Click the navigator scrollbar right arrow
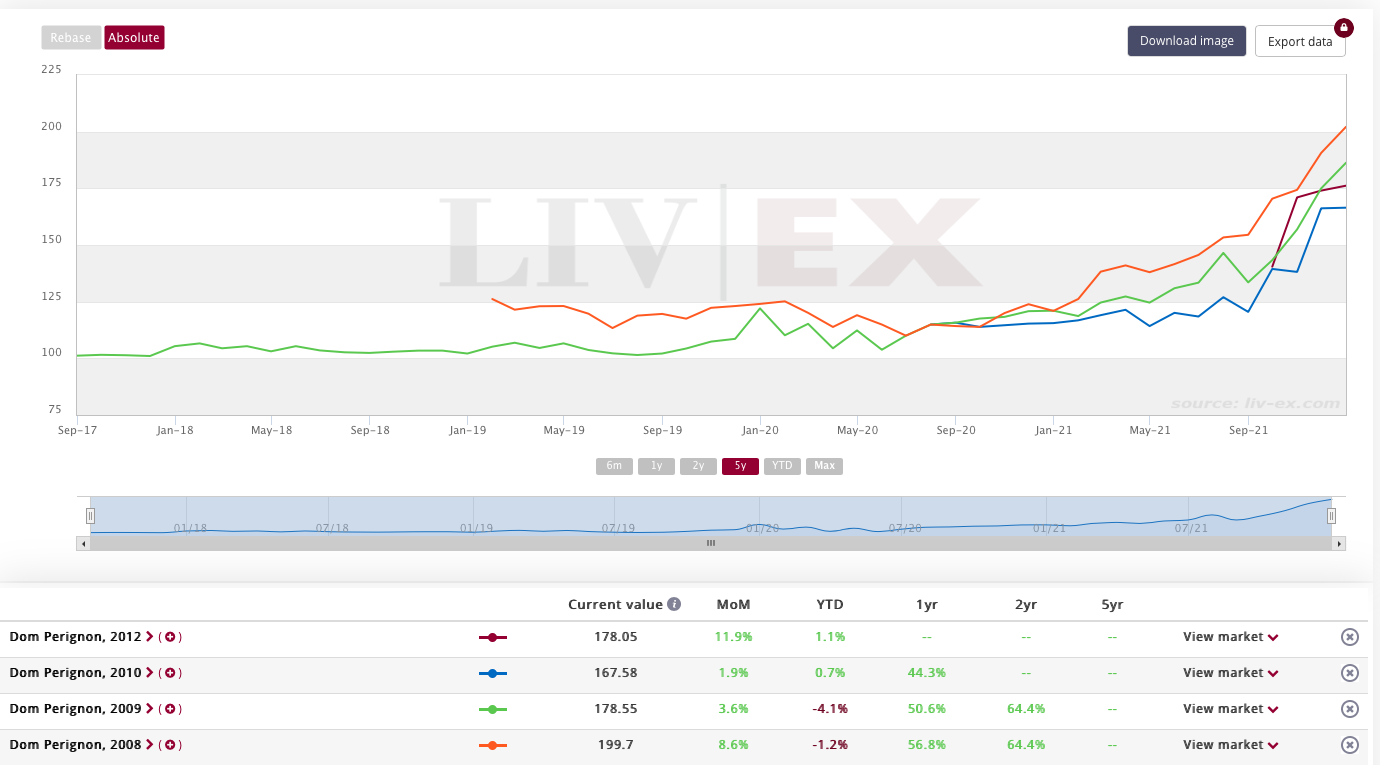The height and width of the screenshot is (765, 1380). [1339, 543]
